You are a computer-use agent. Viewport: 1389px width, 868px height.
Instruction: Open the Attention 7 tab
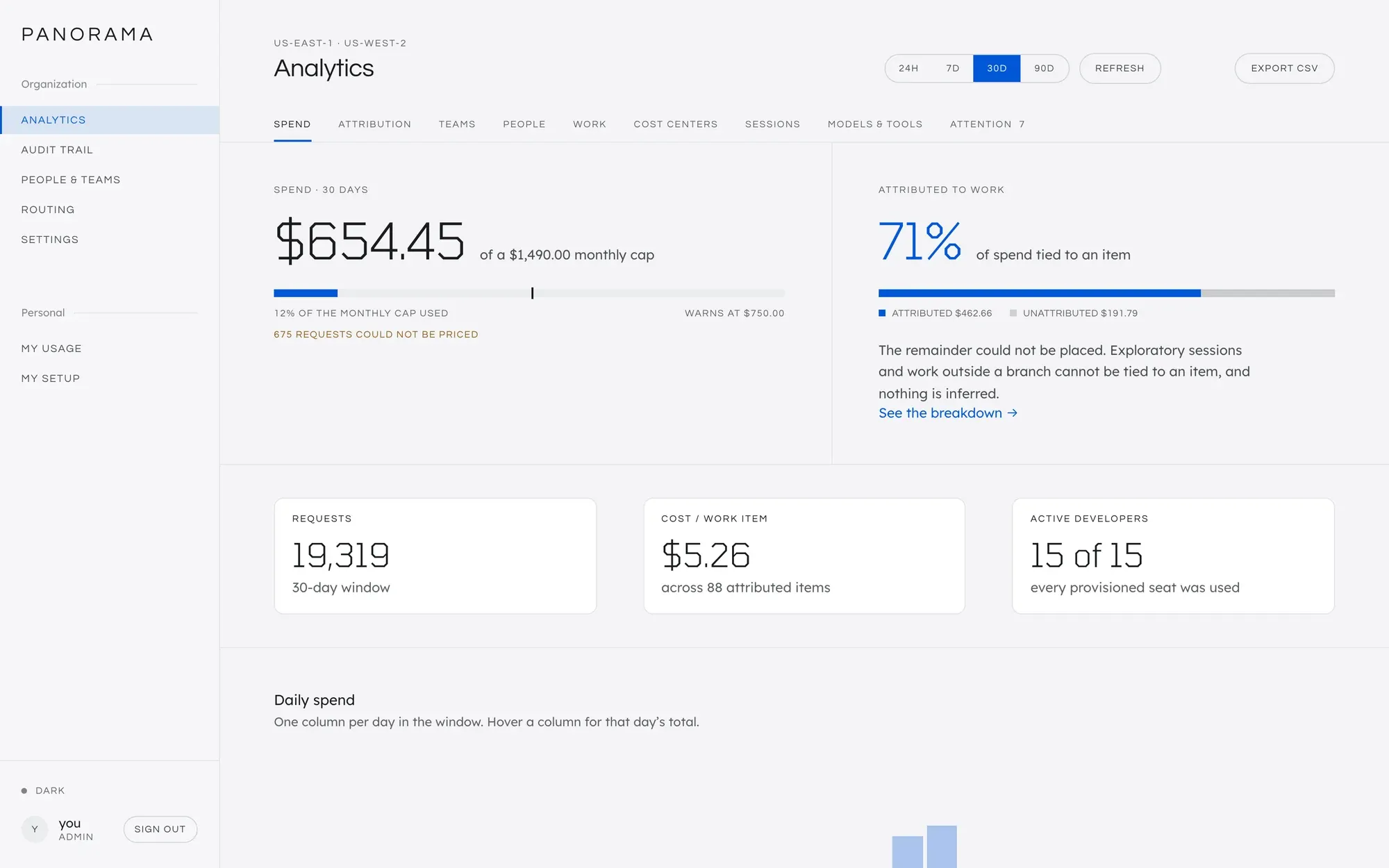click(x=987, y=124)
